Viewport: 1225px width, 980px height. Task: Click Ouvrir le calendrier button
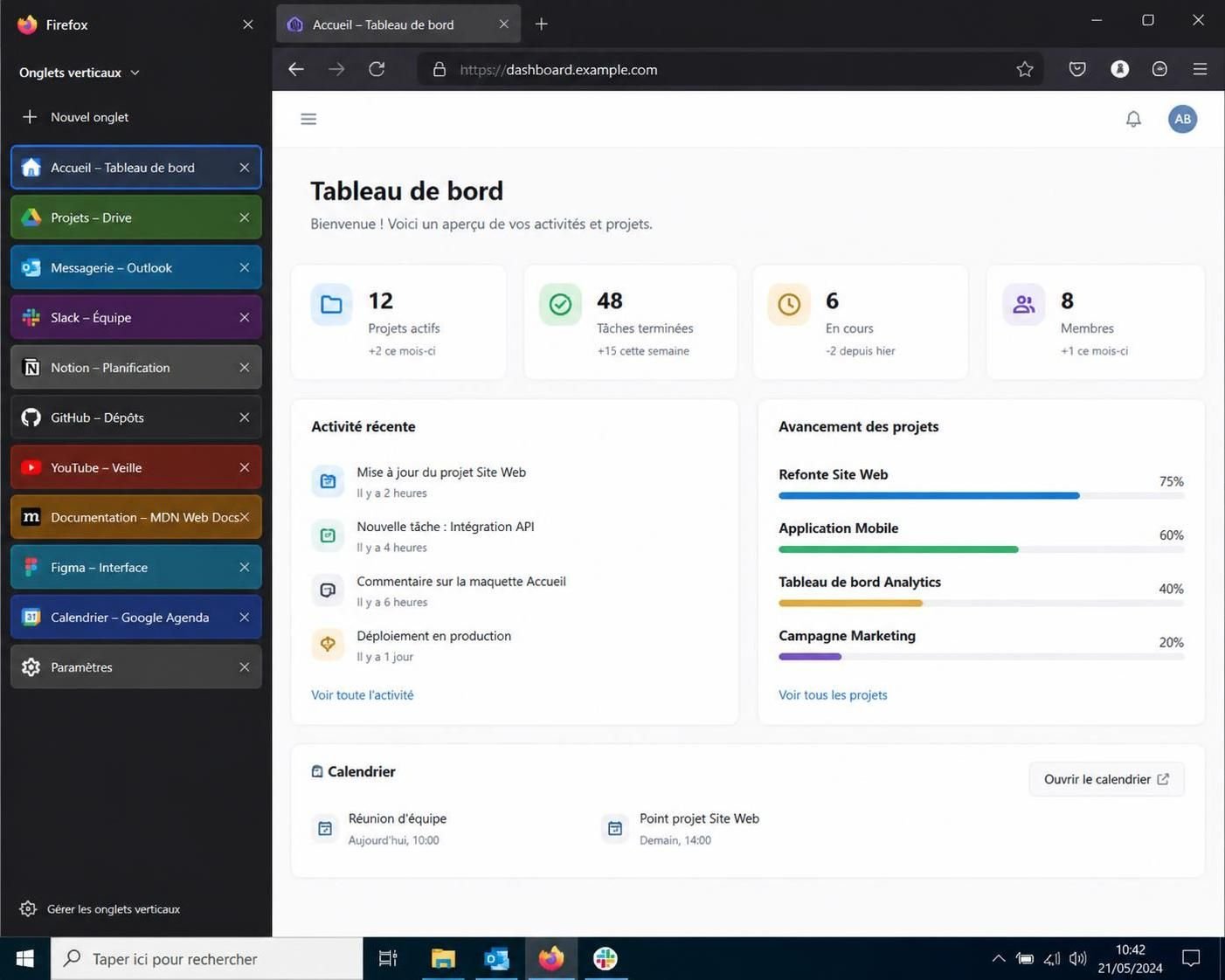[1106, 779]
